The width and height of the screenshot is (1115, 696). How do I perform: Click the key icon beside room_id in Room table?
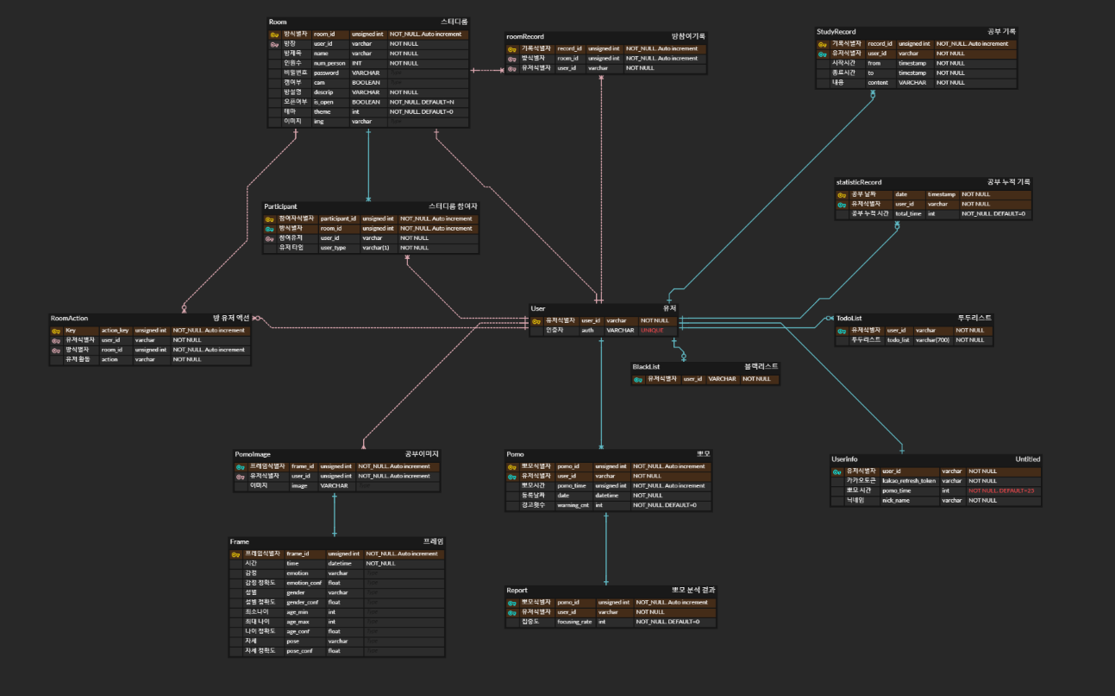(x=274, y=35)
